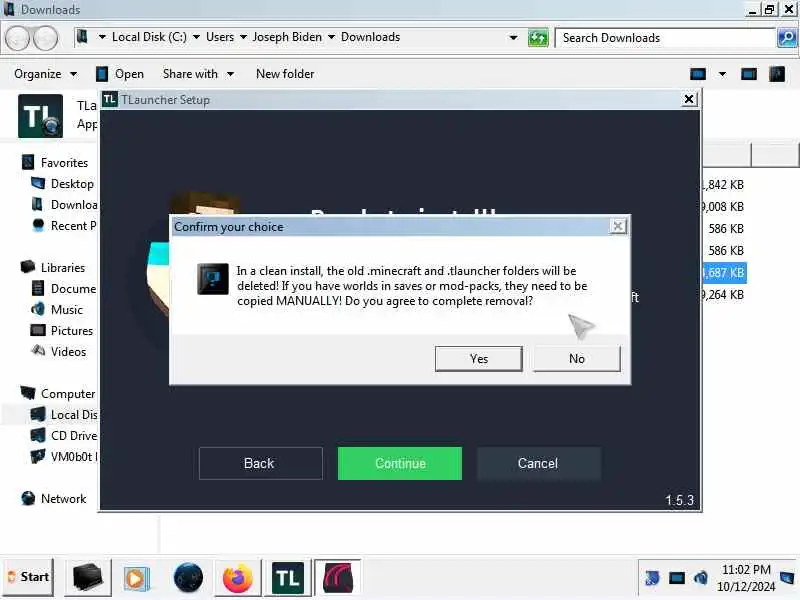The height and width of the screenshot is (600, 800).
Task: Create a New folder
Action: coord(285,74)
